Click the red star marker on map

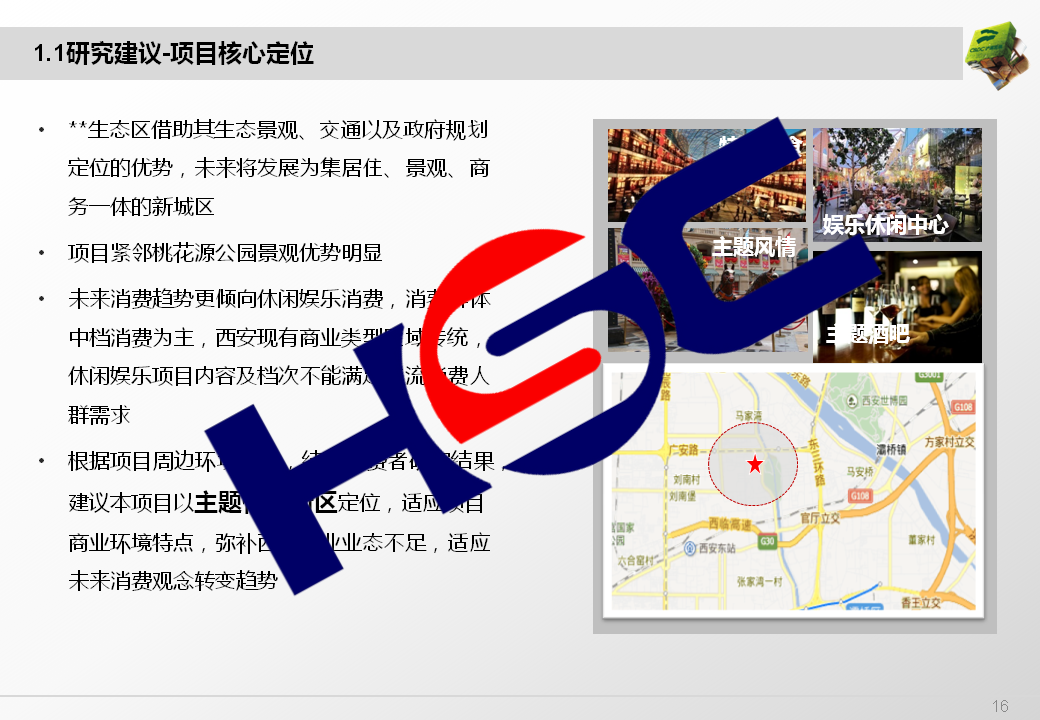[754, 464]
